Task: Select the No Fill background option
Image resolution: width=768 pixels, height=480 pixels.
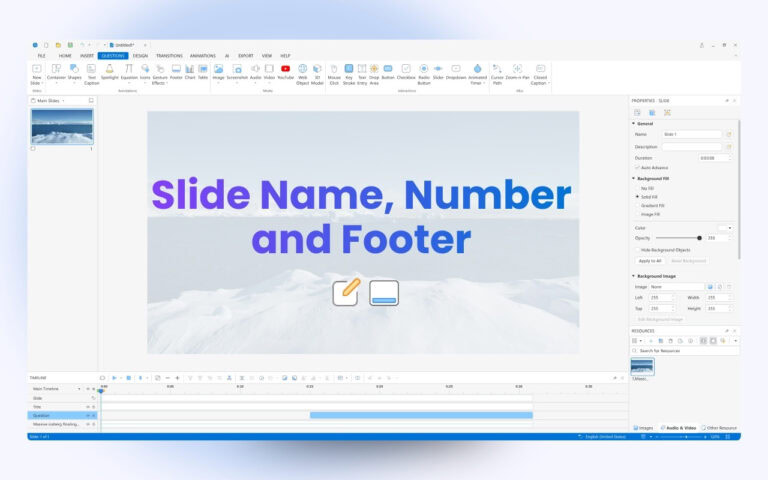Action: pos(637,188)
